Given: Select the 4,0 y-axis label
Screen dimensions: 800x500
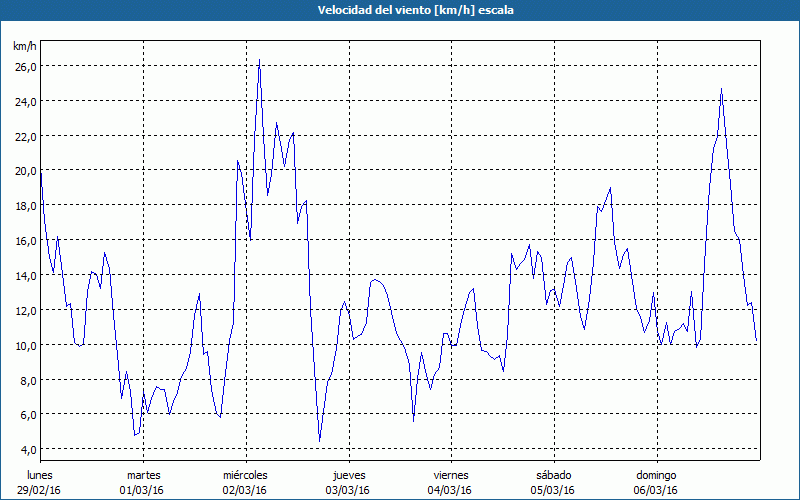Looking at the screenshot, I should [x=25, y=449].
